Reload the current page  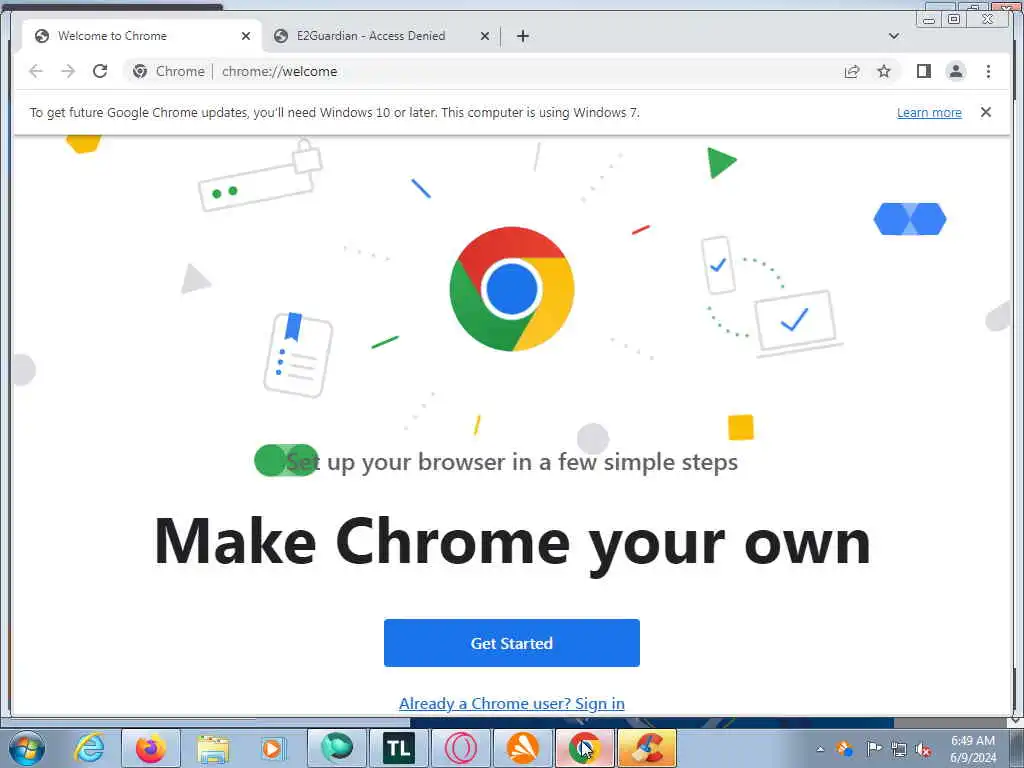(100, 71)
